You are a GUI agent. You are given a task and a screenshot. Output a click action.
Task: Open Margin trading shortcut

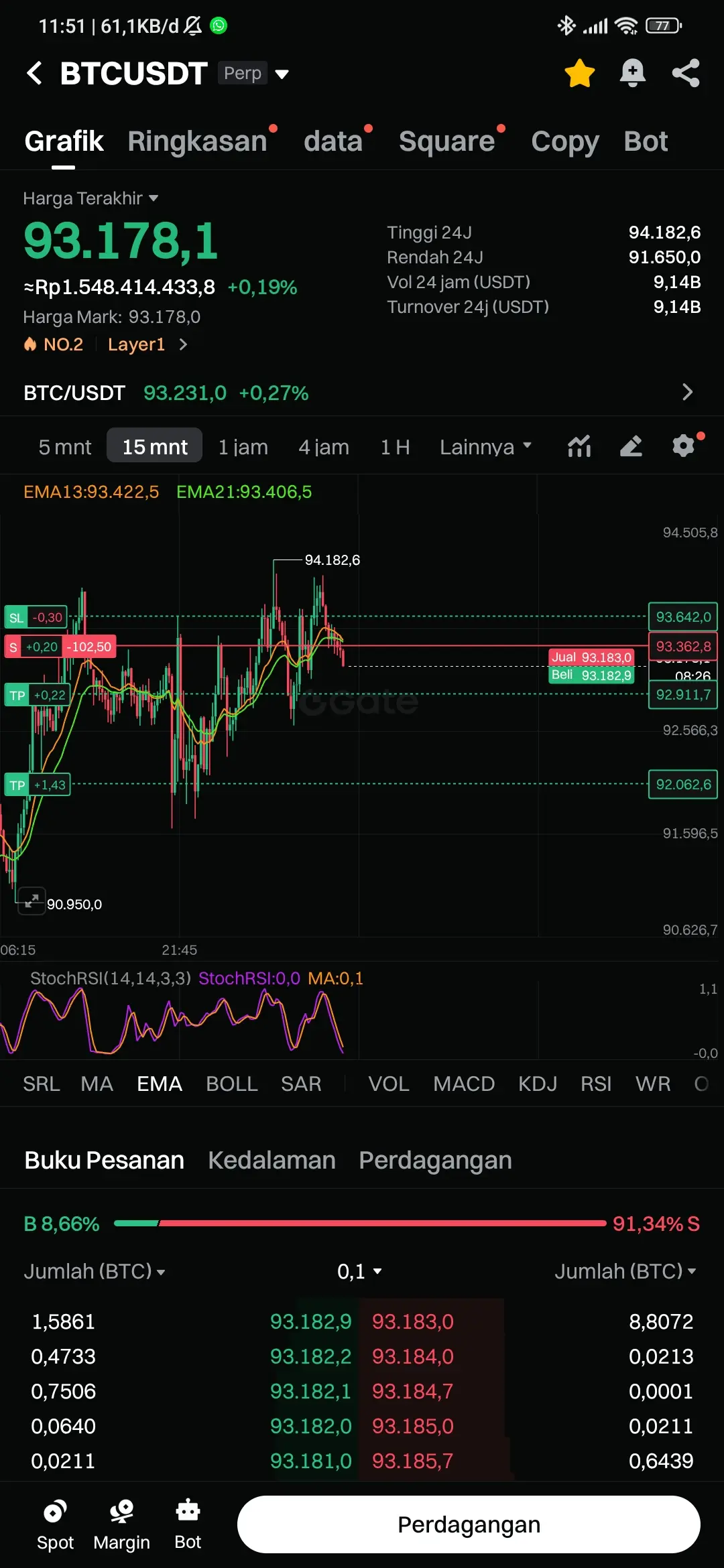tap(121, 1524)
